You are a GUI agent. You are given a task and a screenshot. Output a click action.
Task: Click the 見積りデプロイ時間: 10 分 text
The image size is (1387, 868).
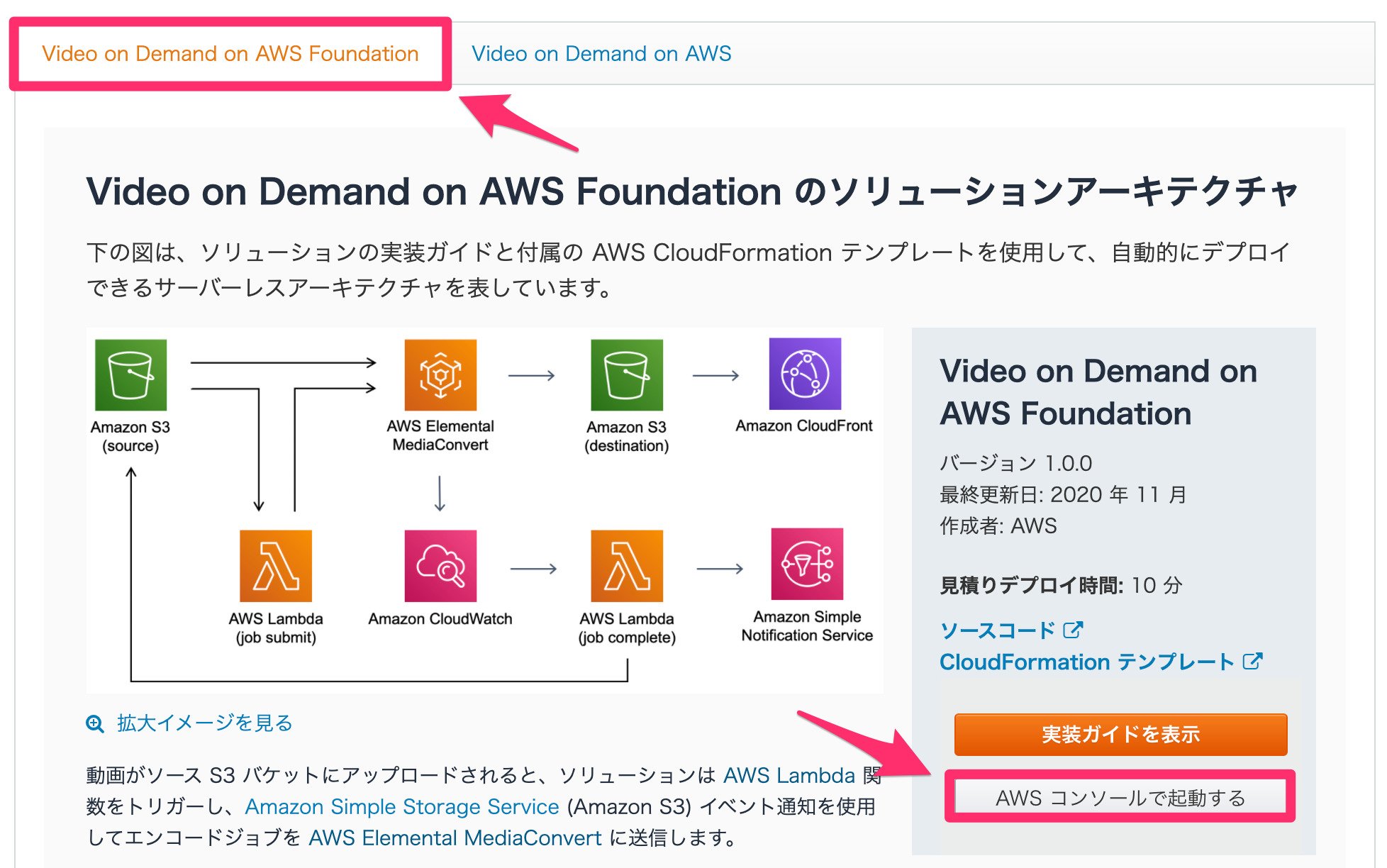coord(1061,585)
